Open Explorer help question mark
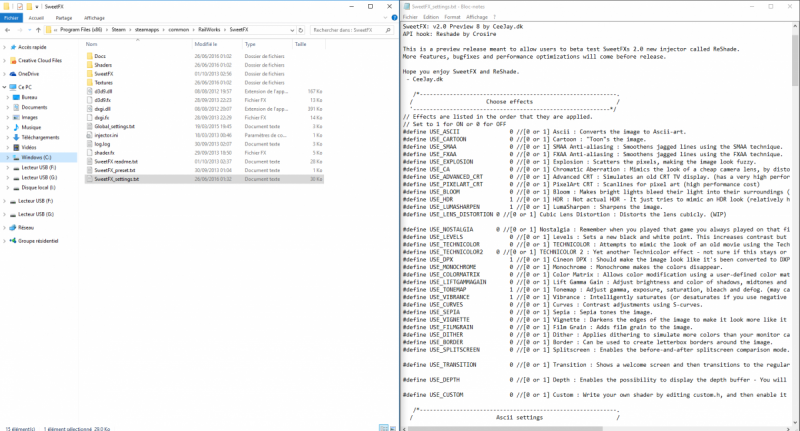The image size is (800, 431). 394,18
